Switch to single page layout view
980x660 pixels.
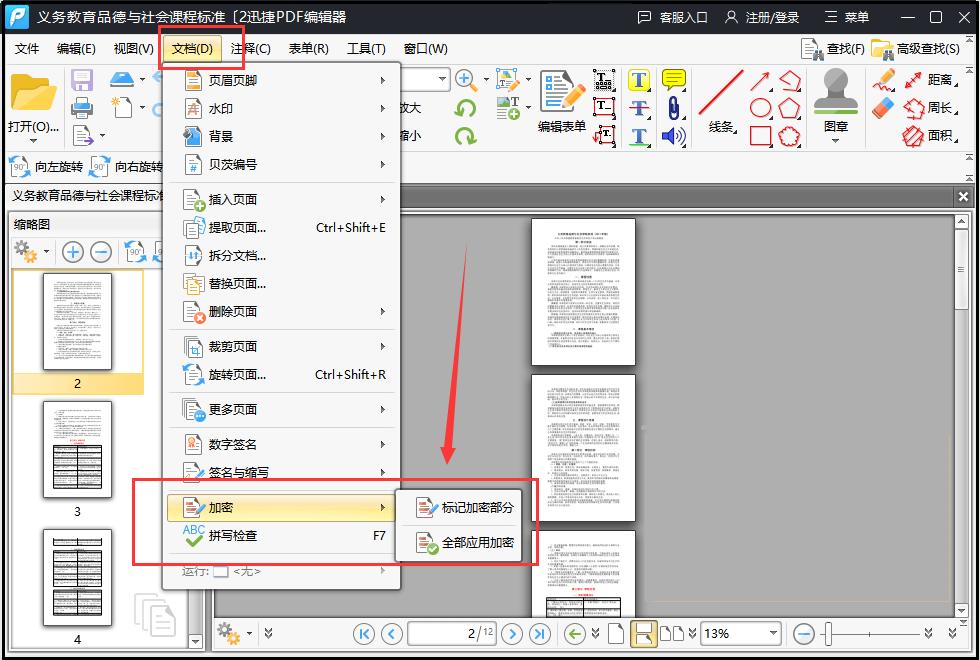coord(616,633)
